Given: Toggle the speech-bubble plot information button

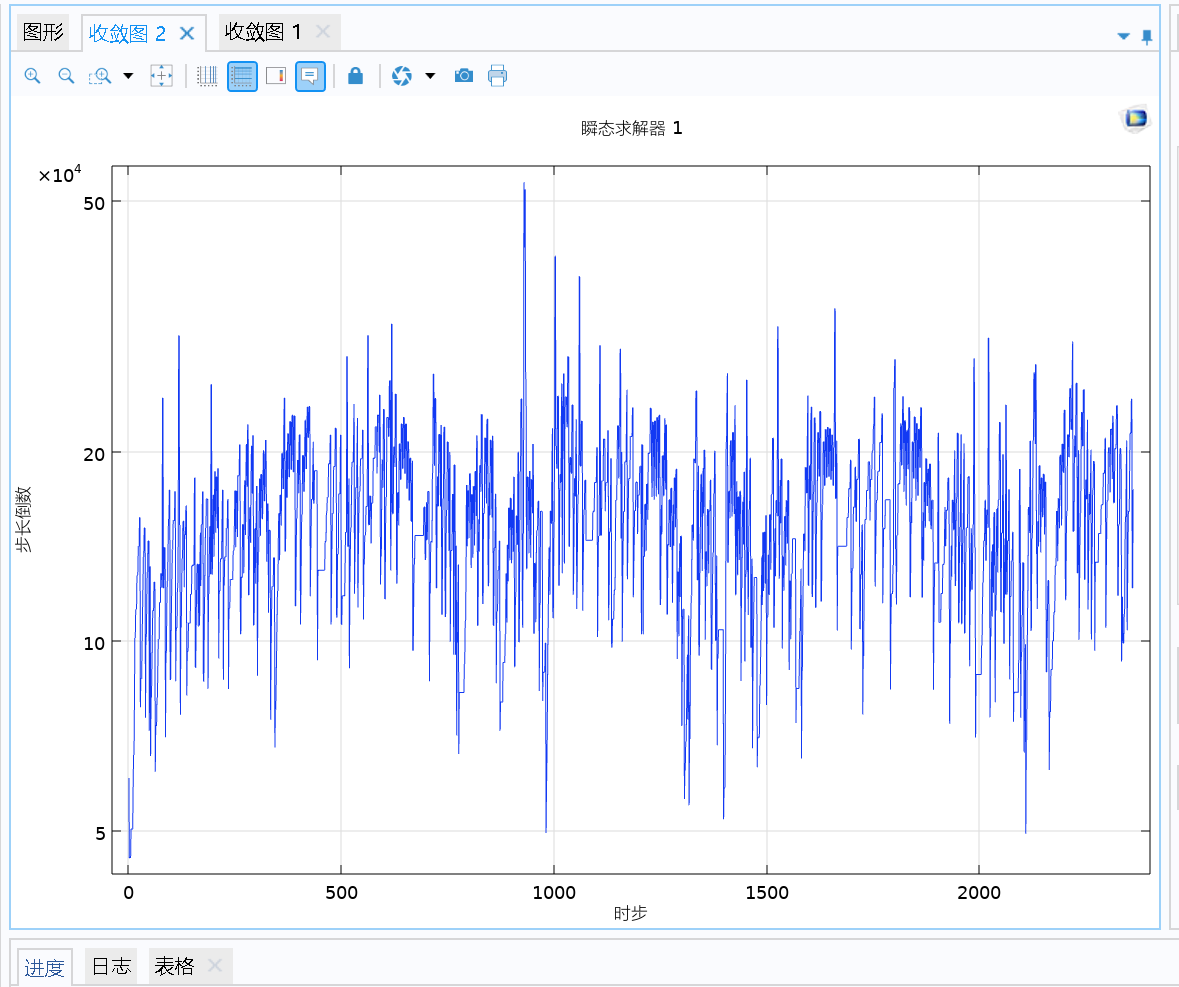Looking at the screenshot, I should [310, 76].
